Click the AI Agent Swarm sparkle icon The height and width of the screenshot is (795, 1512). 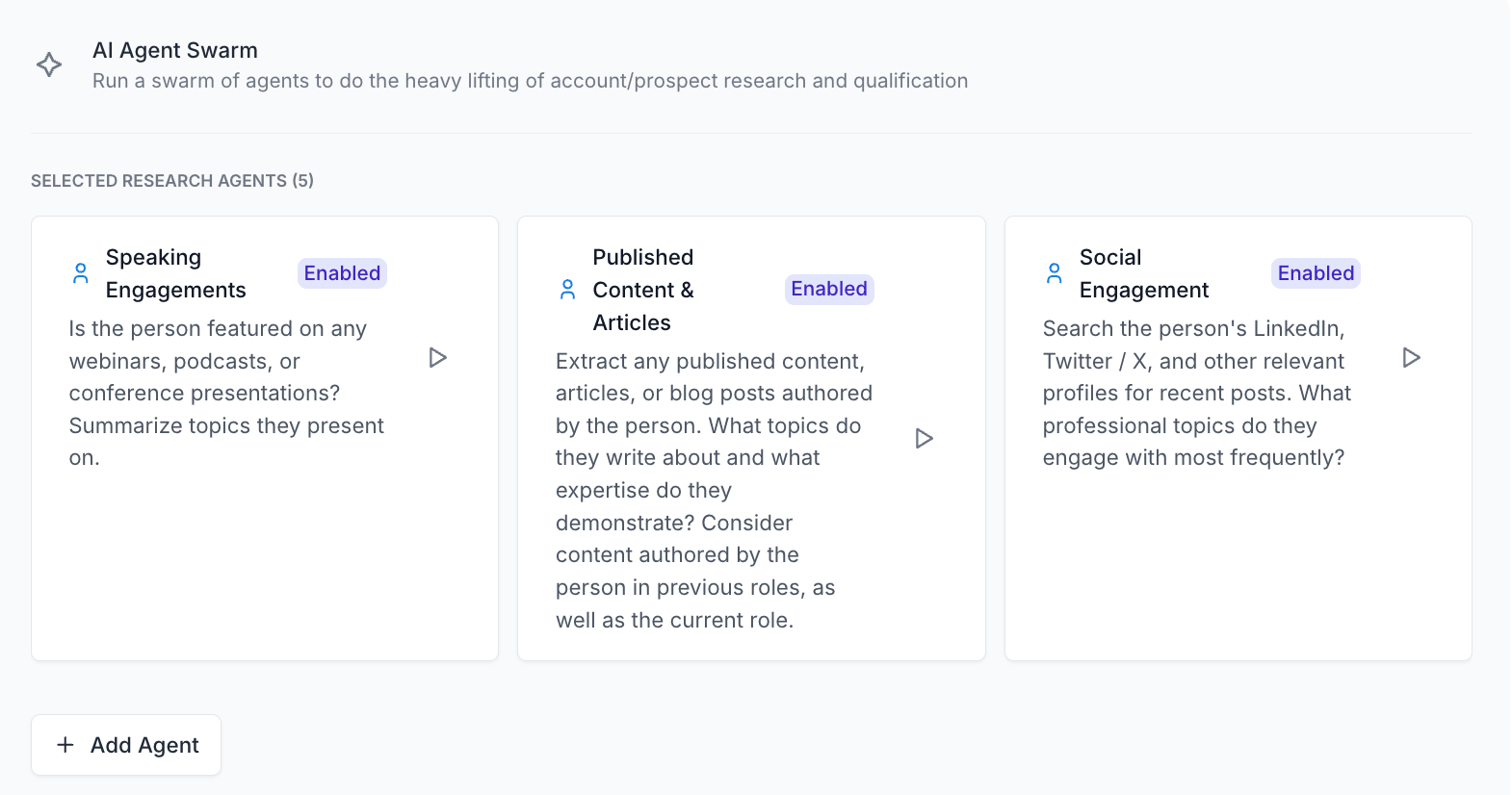pyautogui.click(x=49, y=64)
